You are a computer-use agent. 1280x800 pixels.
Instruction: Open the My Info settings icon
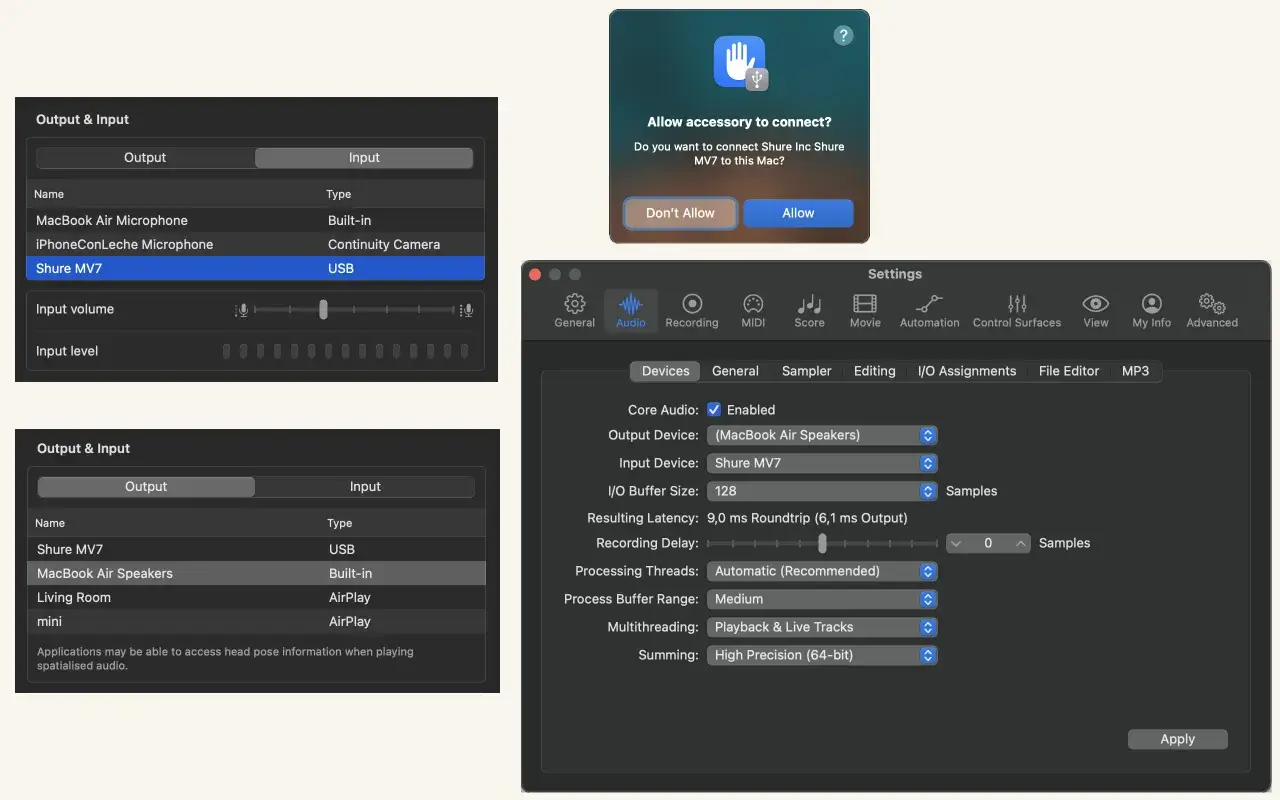coord(1151,309)
